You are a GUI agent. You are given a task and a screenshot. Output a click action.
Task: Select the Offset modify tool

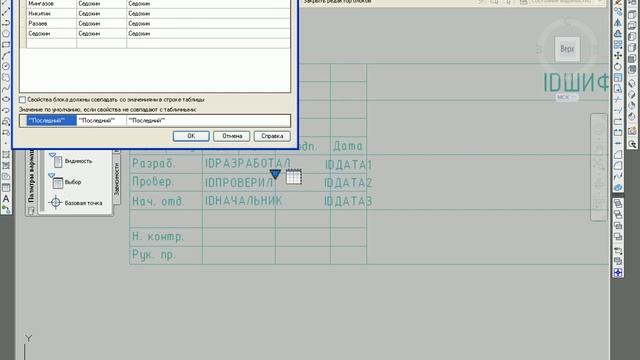pos(618,34)
